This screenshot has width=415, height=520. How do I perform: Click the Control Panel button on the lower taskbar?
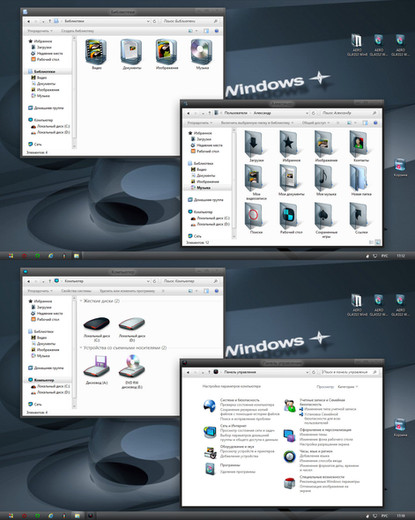(x=90, y=516)
